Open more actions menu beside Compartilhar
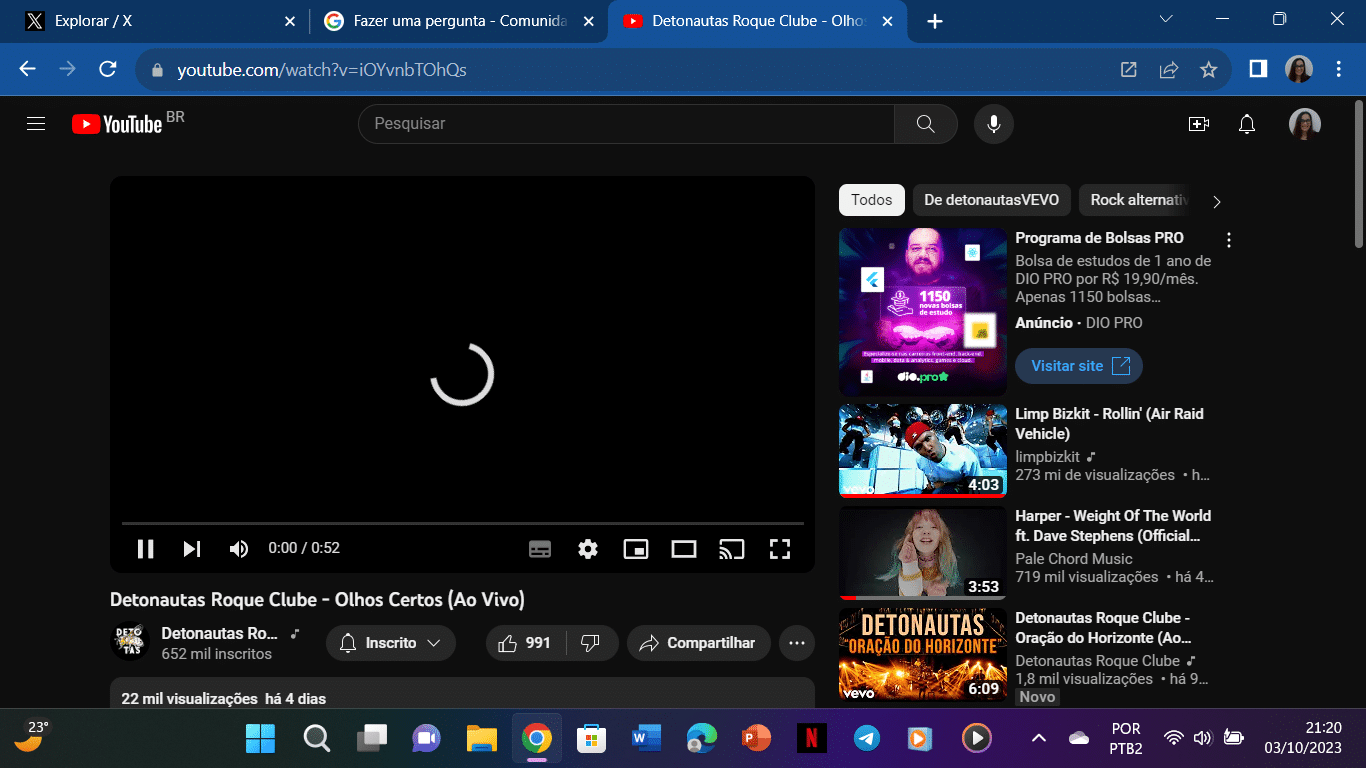Screen dimensions: 1366x768 [796, 643]
